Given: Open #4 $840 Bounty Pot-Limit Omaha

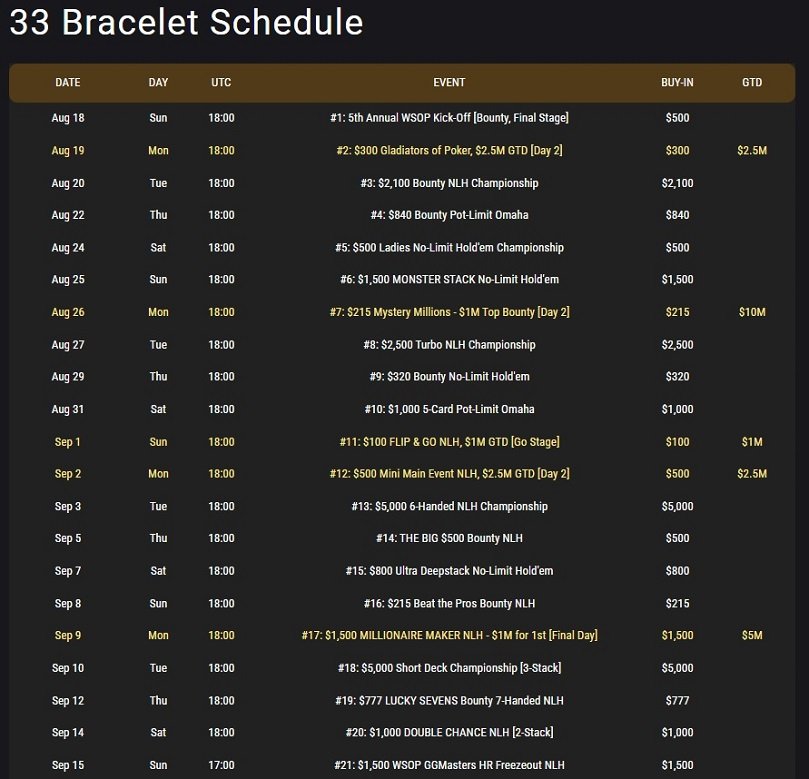Looking at the screenshot, I should (x=449, y=215).
